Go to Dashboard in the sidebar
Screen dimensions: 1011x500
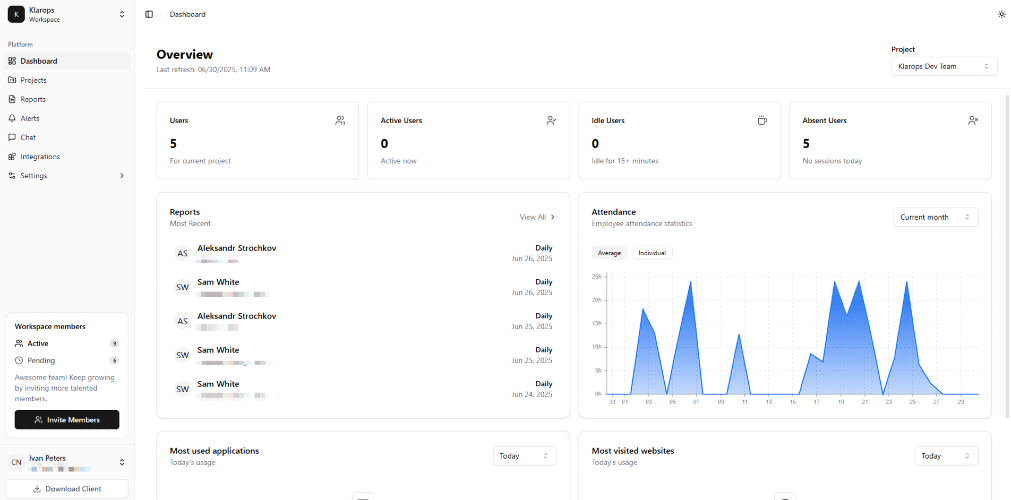67,61
